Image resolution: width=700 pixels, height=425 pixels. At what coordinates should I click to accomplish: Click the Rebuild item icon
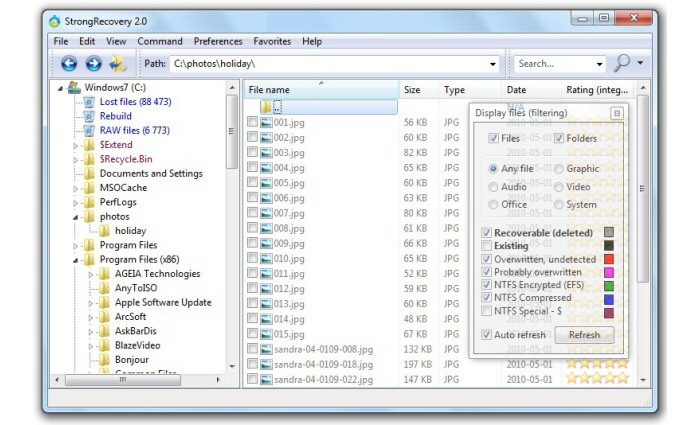88,116
